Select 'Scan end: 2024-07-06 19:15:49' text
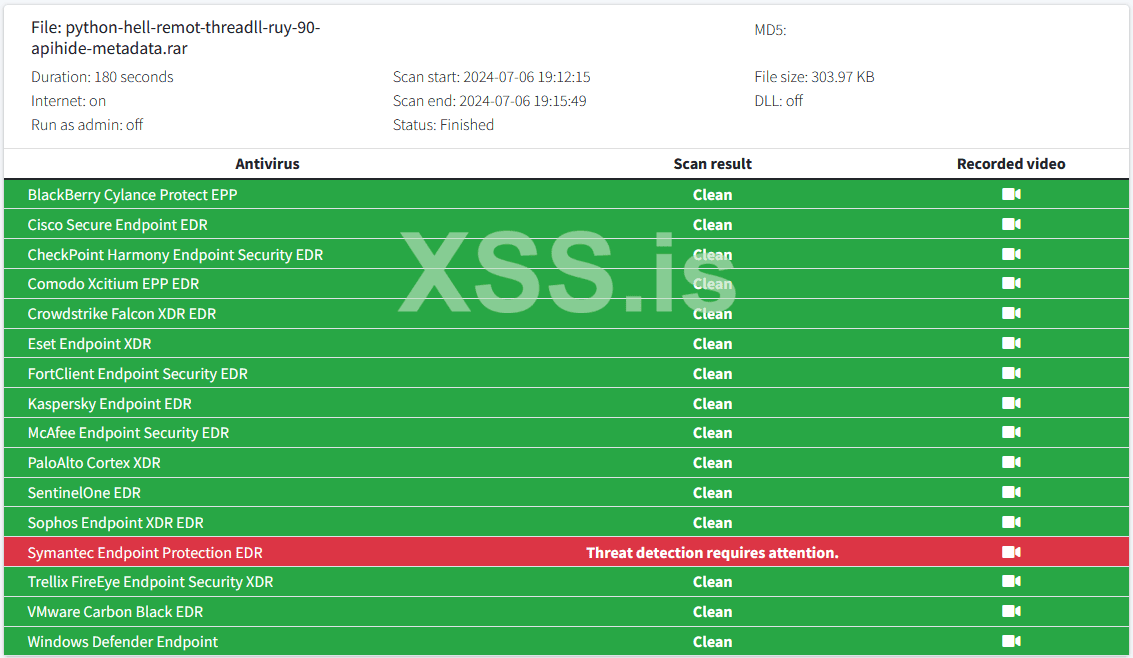The height and width of the screenshot is (658, 1133). (x=489, y=100)
